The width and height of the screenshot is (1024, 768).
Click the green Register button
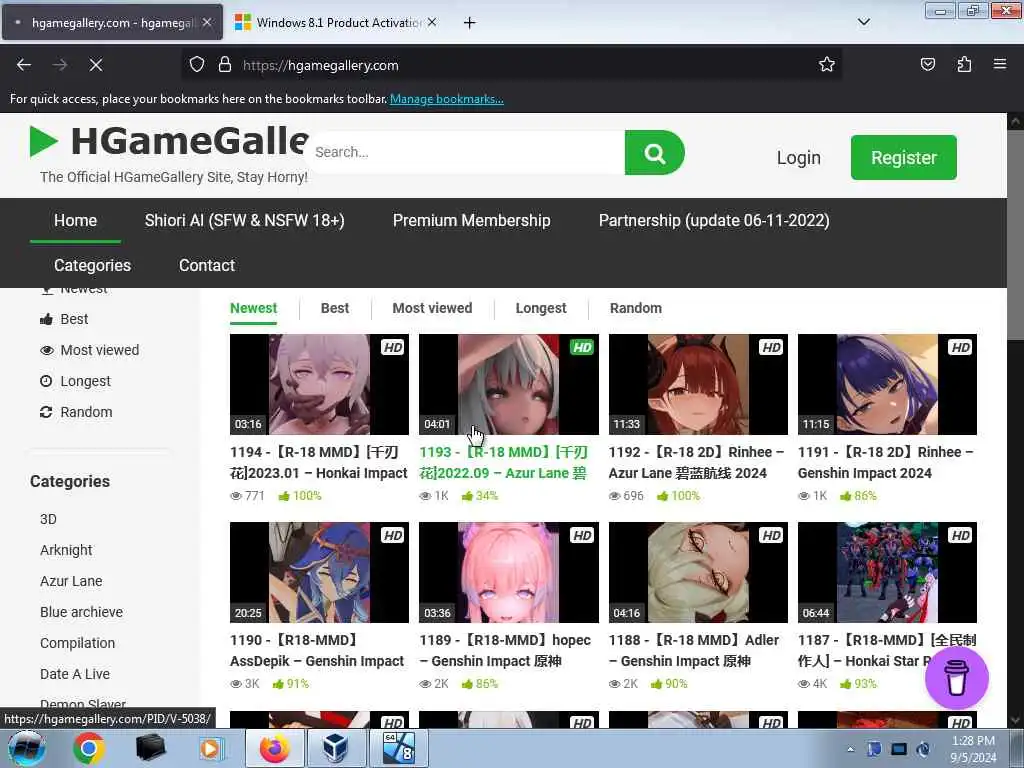click(x=903, y=157)
